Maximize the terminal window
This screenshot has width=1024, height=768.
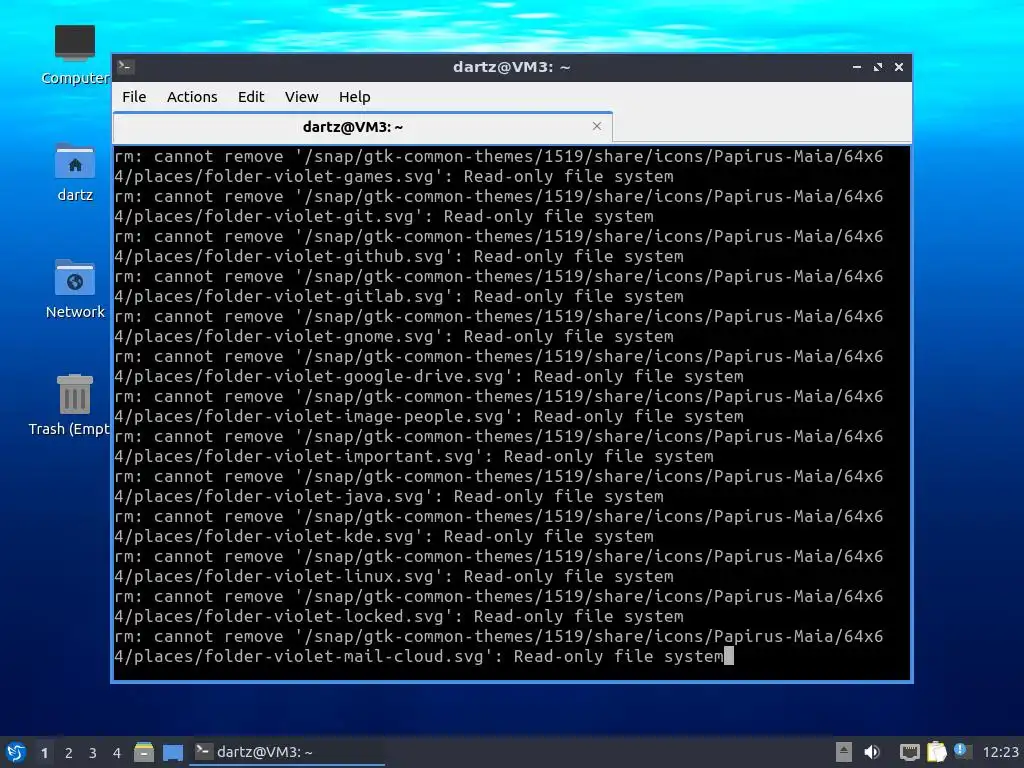click(878, 67)
